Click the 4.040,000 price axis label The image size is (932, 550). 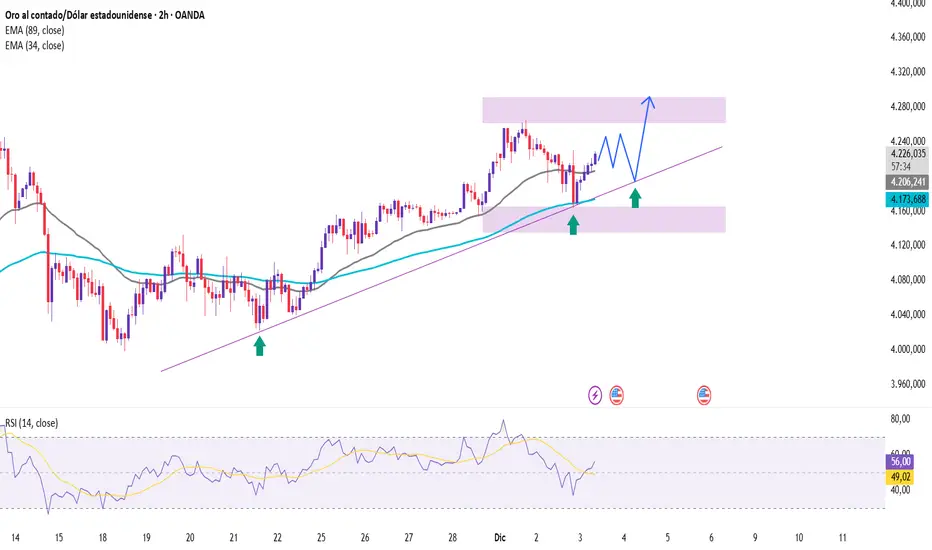(x=908, y=315)
